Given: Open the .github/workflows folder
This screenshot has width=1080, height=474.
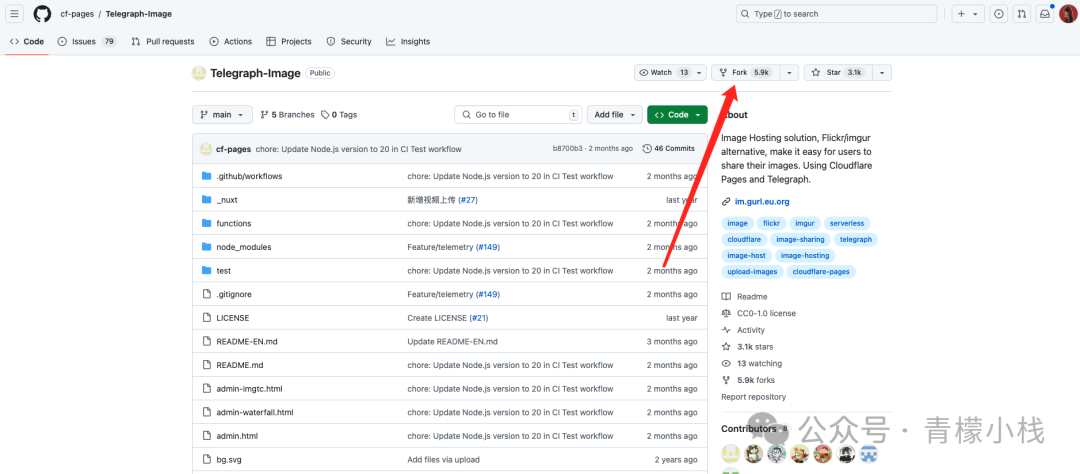Looking at the screenshot, I should [x=249, y=176].
